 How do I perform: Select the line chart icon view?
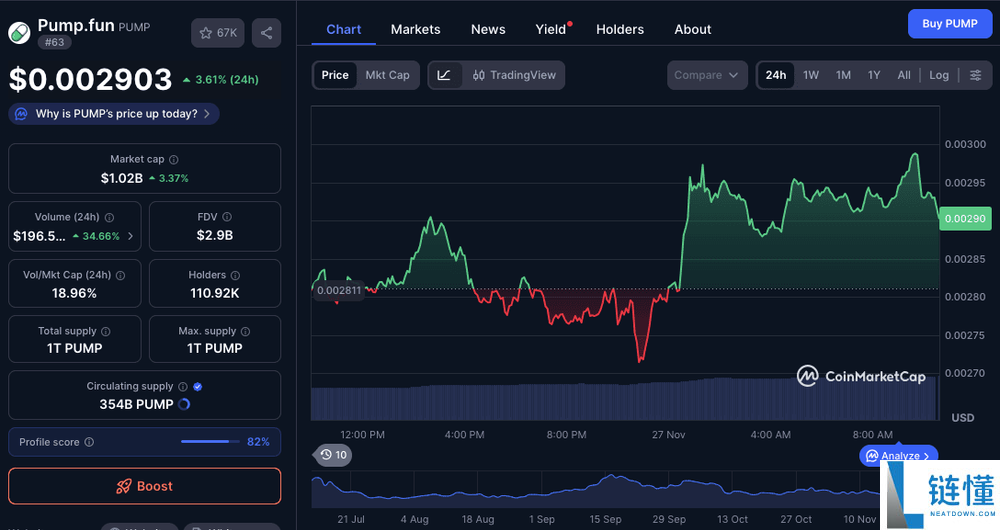click(x=445, y=75)
